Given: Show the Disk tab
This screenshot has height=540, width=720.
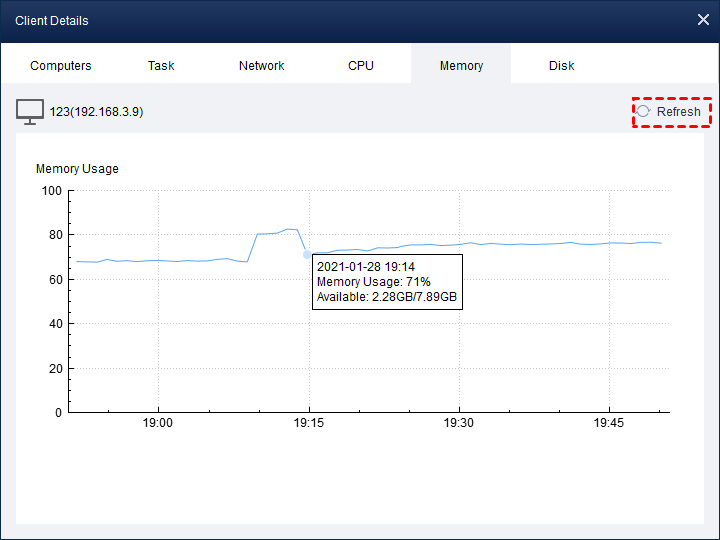Looking at the screenshot, I should (x=561, y=66).
